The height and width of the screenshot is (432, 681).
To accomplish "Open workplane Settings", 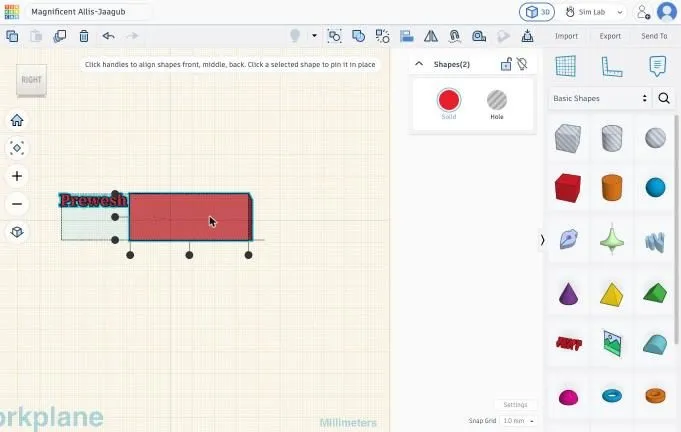I will tap(515, 405).
